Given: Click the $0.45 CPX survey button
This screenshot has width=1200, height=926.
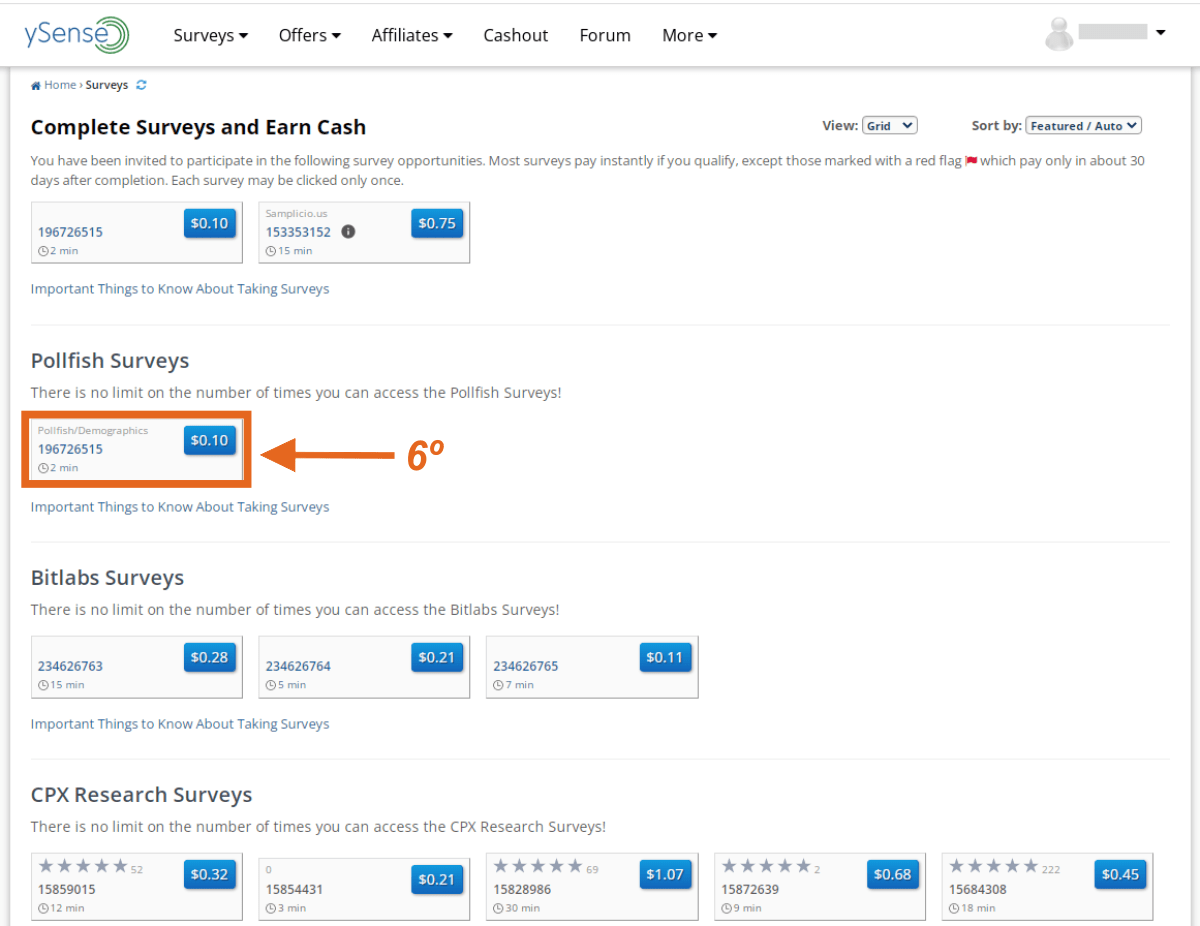Looking at the screenshot, I should (1120, 874).
